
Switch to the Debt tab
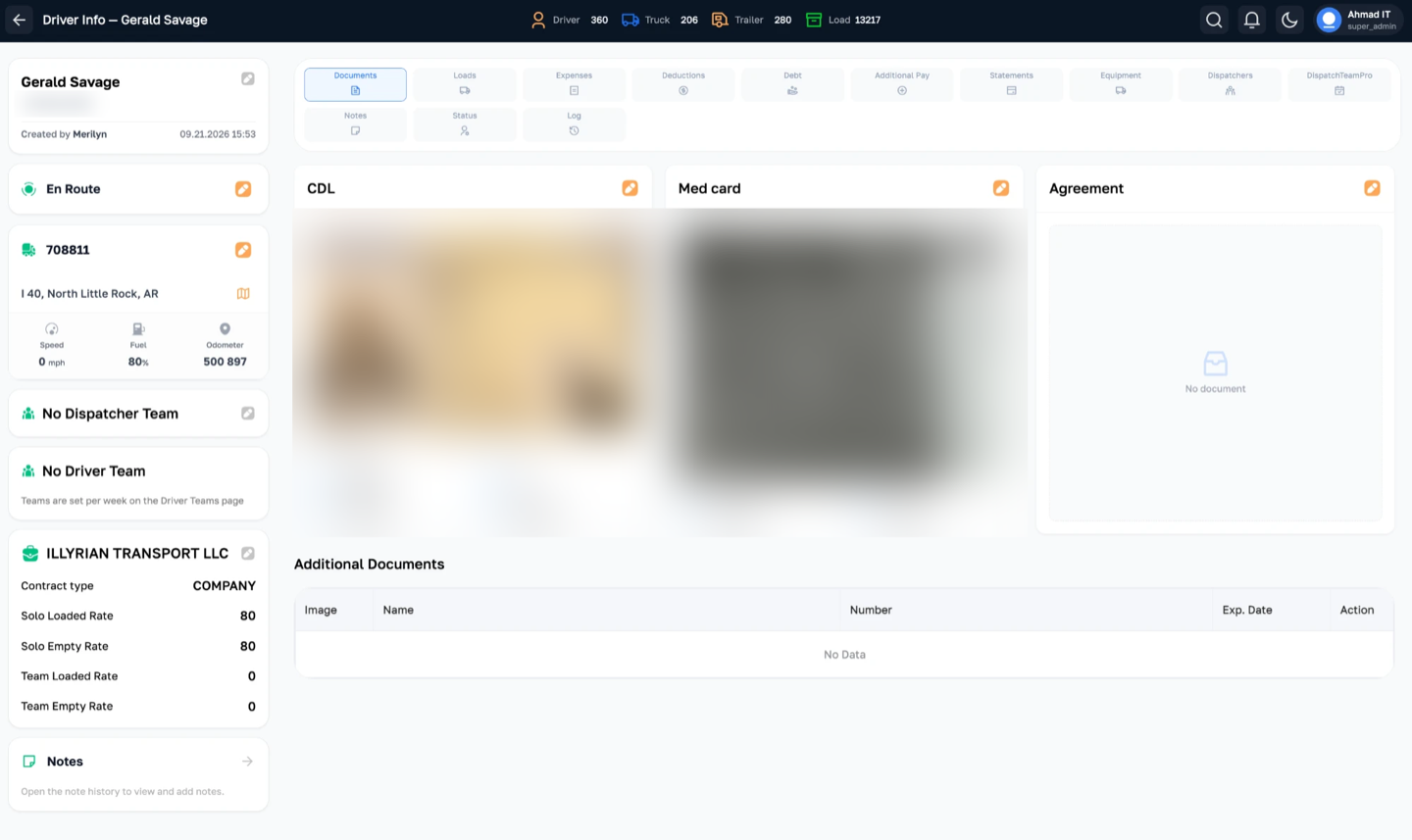pos(792,84)
